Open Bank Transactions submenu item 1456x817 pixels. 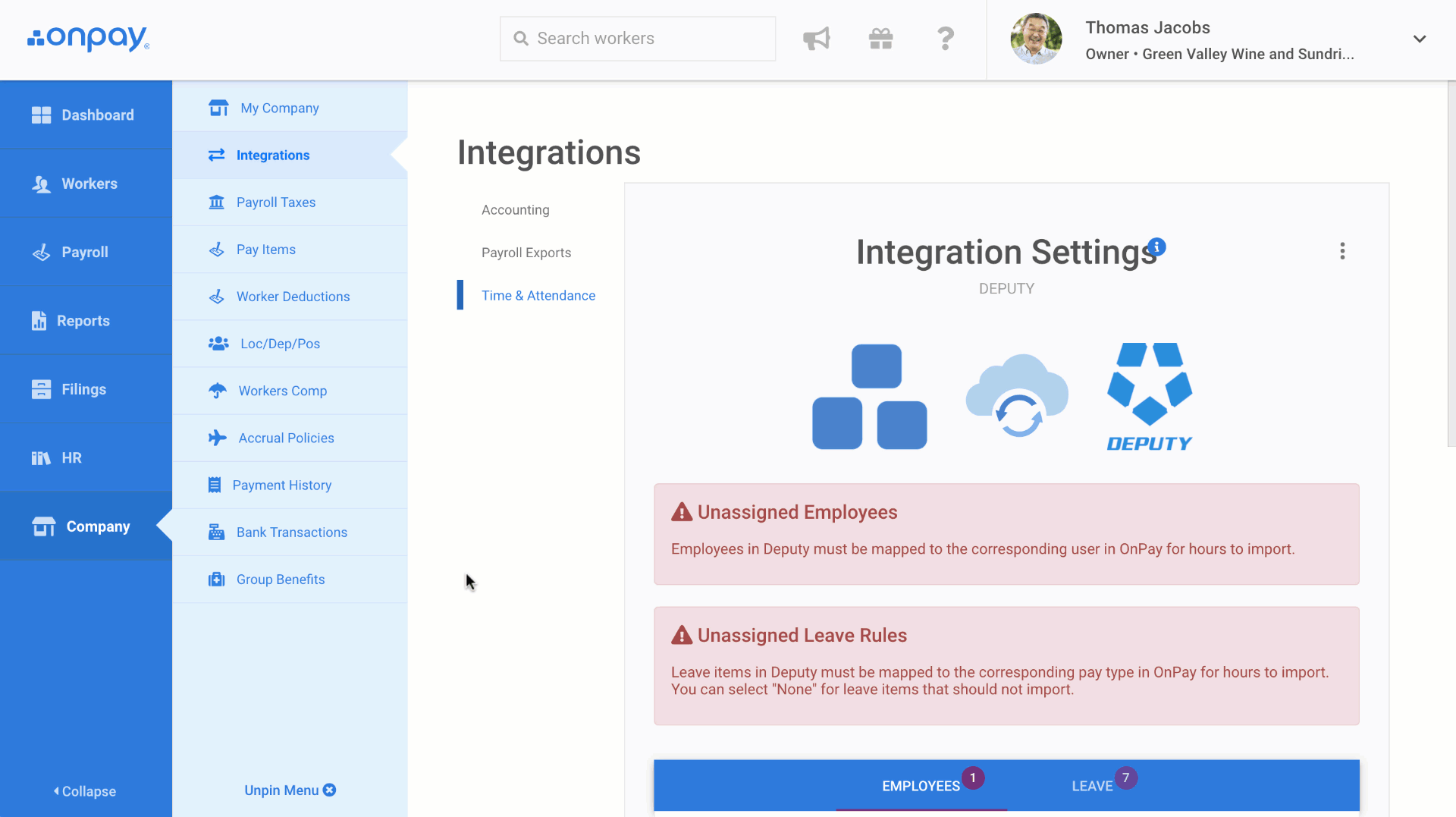pos(290,533)
